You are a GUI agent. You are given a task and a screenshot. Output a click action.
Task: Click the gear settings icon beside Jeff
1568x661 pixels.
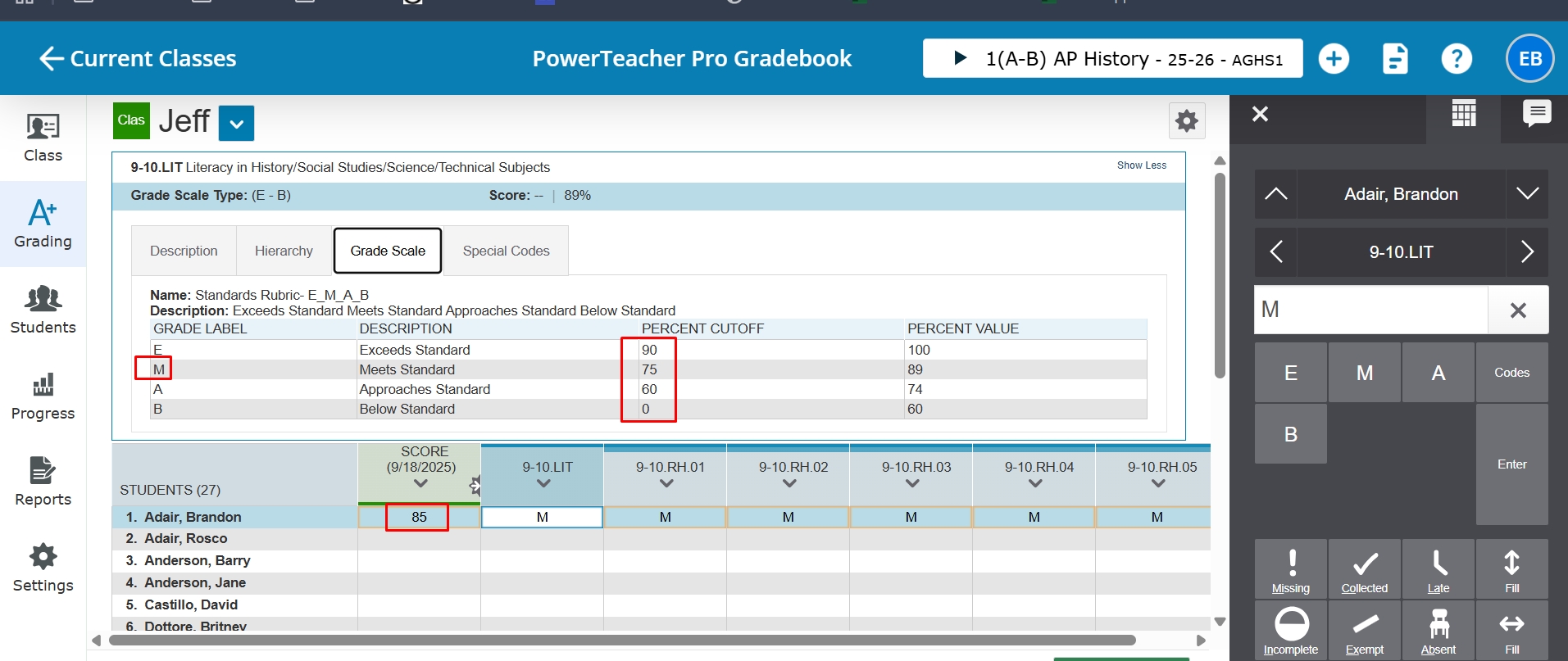1186,121
